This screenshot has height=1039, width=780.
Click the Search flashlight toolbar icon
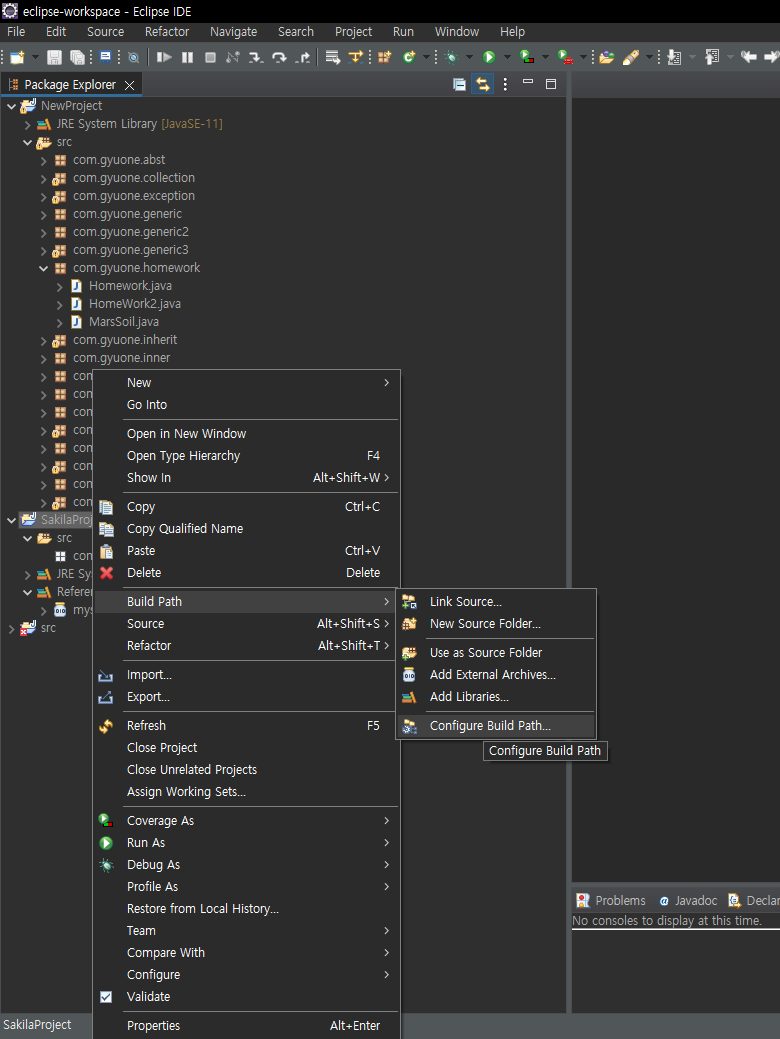click(631, 58)
